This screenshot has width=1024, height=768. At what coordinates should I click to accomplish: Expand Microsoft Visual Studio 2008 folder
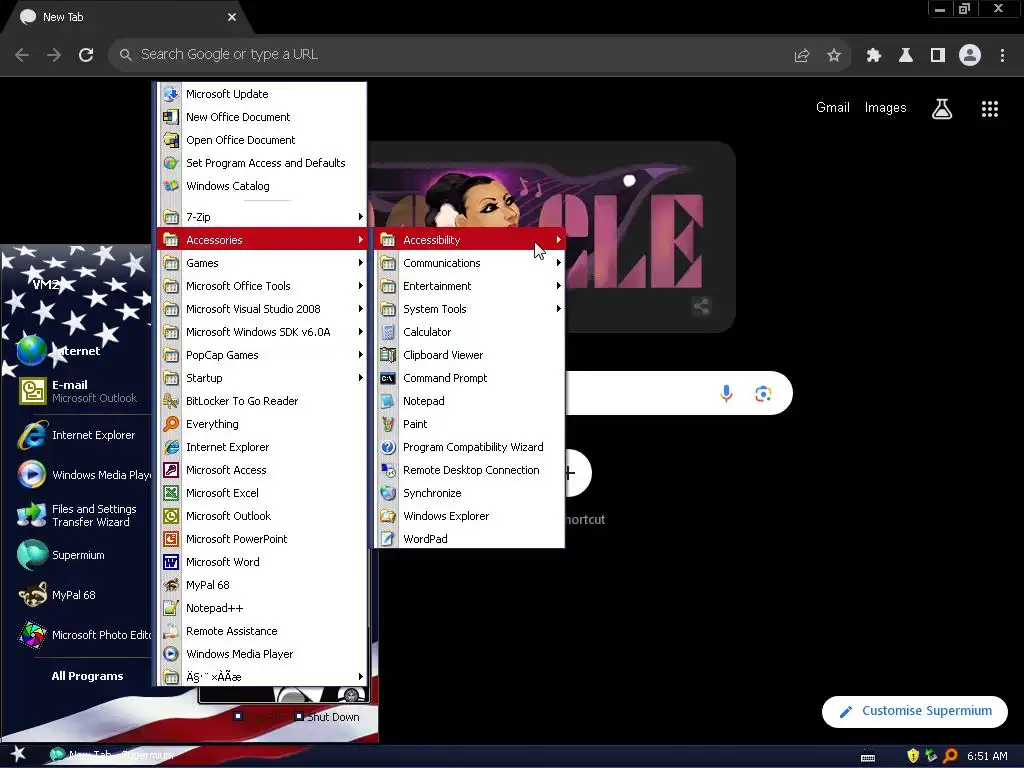coord(263,309)
